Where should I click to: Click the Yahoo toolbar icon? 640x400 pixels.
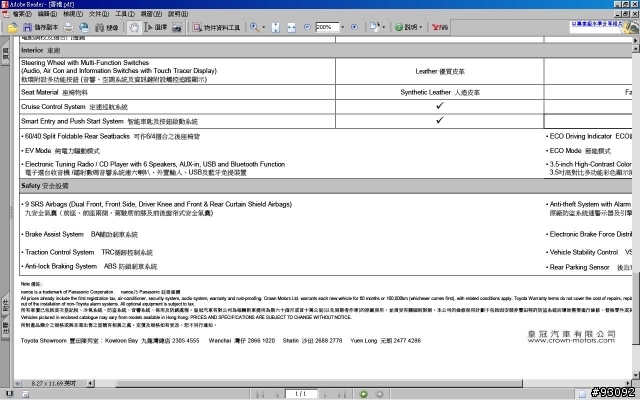coord(440,27)
